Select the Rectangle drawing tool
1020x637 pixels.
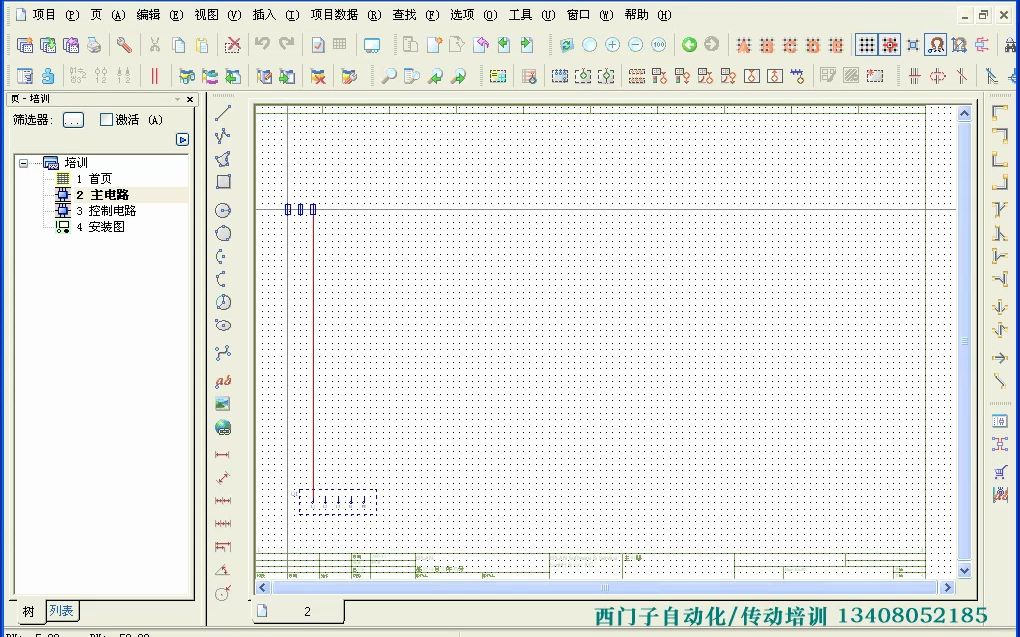coord(223,182)
